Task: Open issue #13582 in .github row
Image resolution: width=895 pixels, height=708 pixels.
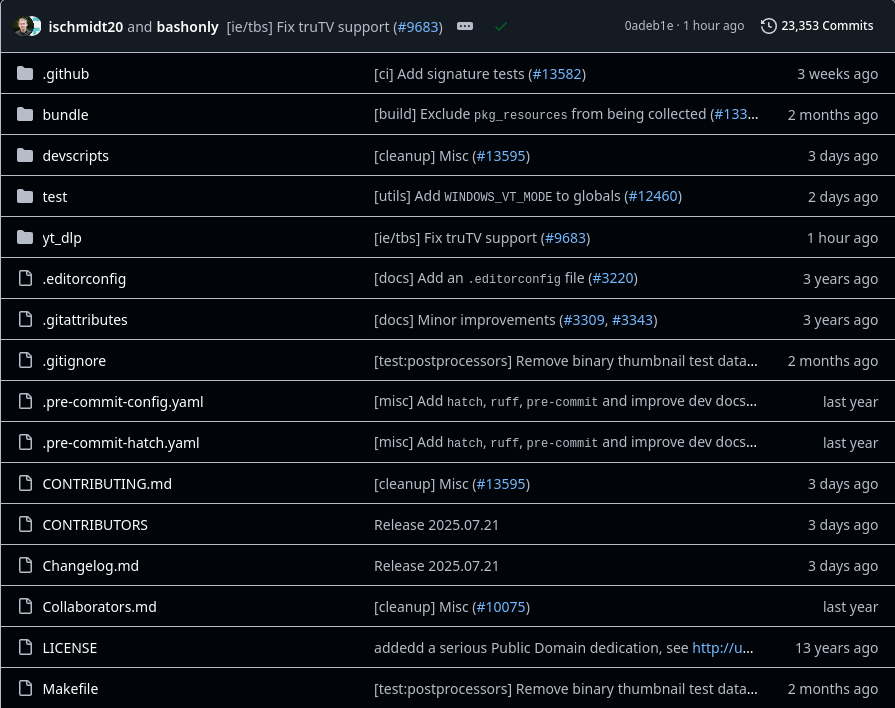Action: (x=557, y=74)
